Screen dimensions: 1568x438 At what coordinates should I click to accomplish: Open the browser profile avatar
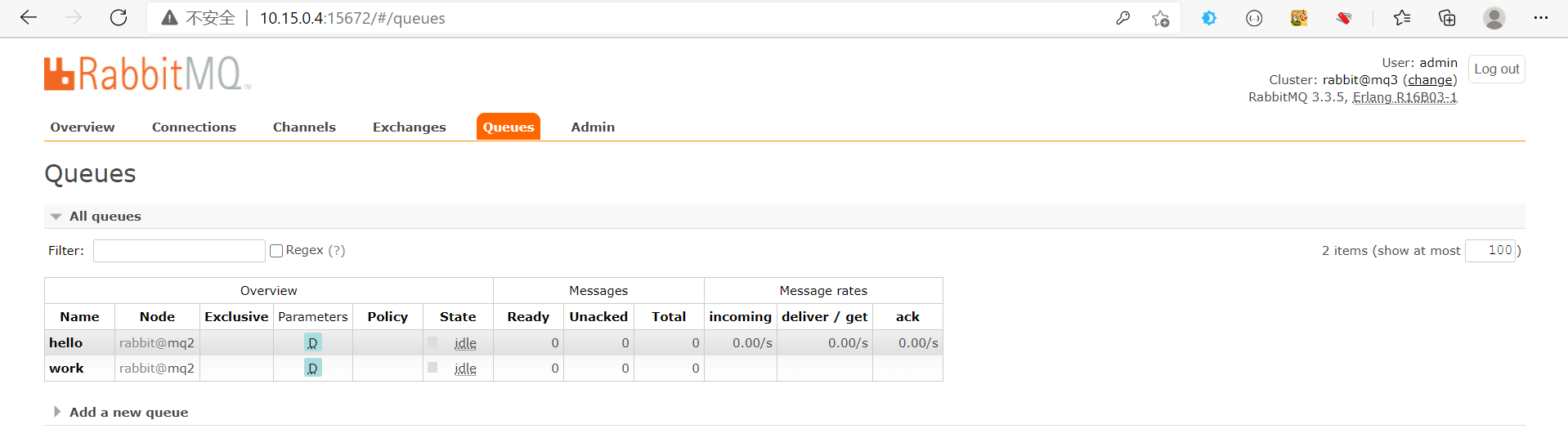[1494, 18]
